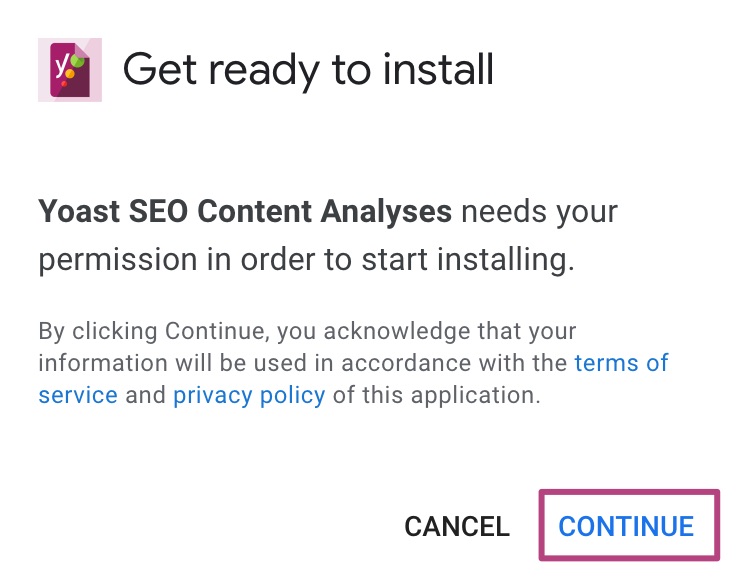
Task: View the application's privacy policy
Action: (249, 395)
